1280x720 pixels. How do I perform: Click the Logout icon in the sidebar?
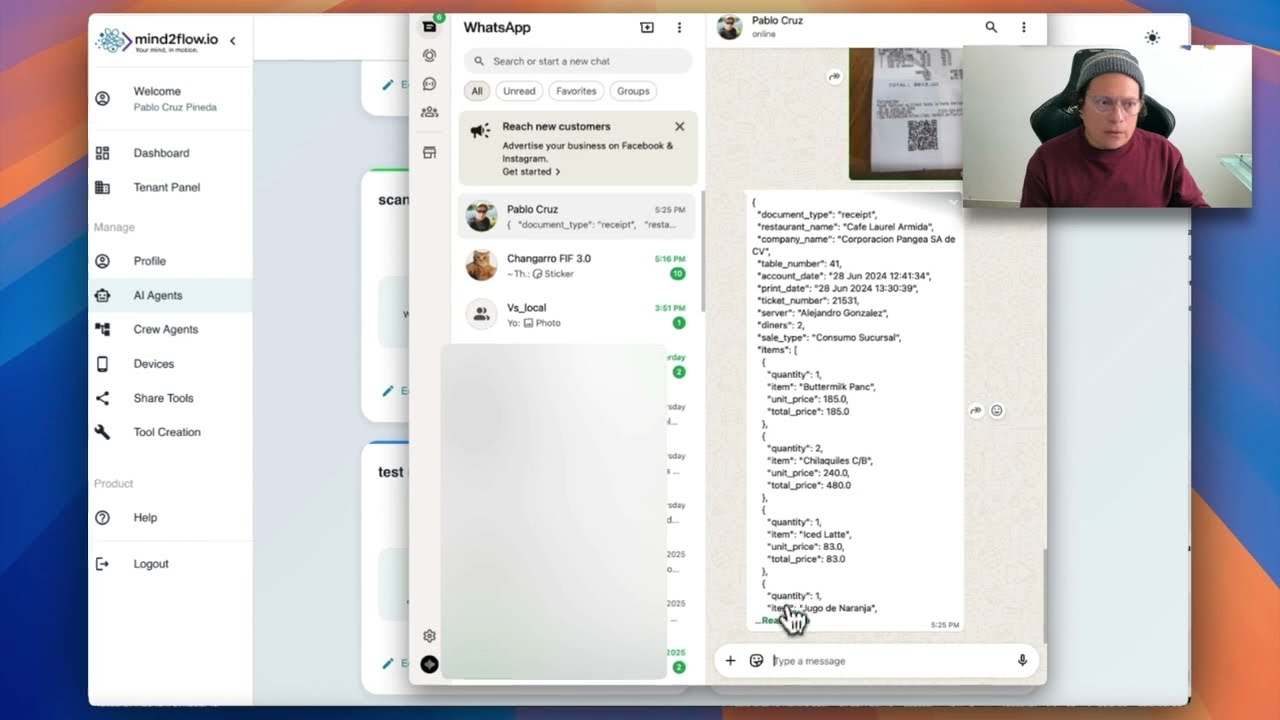pos(102,564)
